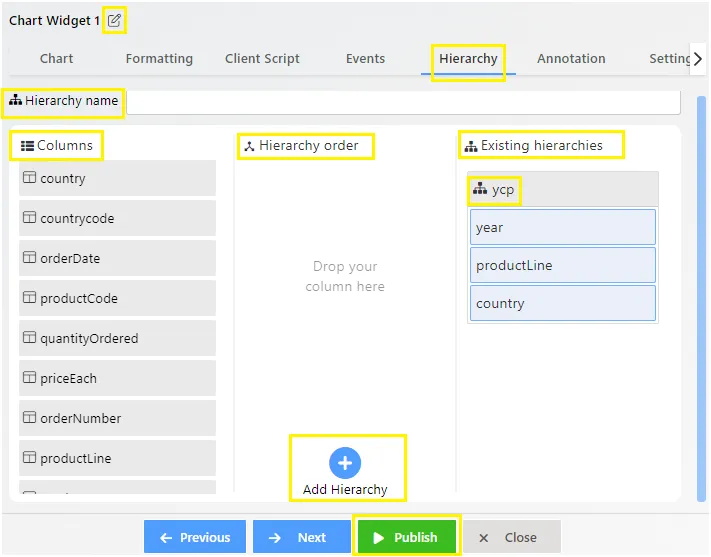The width and height of the screenshot is (711, 557).
Task: Go to the Previous step
Action: tap(195, 537)
